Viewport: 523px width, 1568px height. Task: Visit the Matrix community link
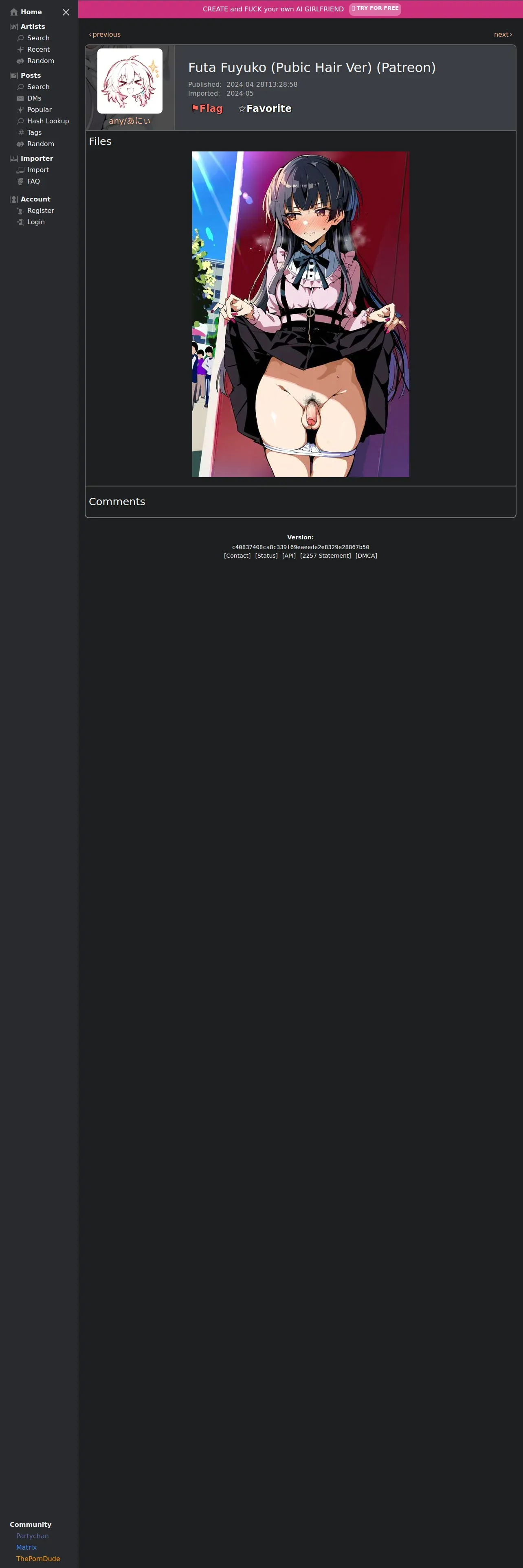[26, 1547]
